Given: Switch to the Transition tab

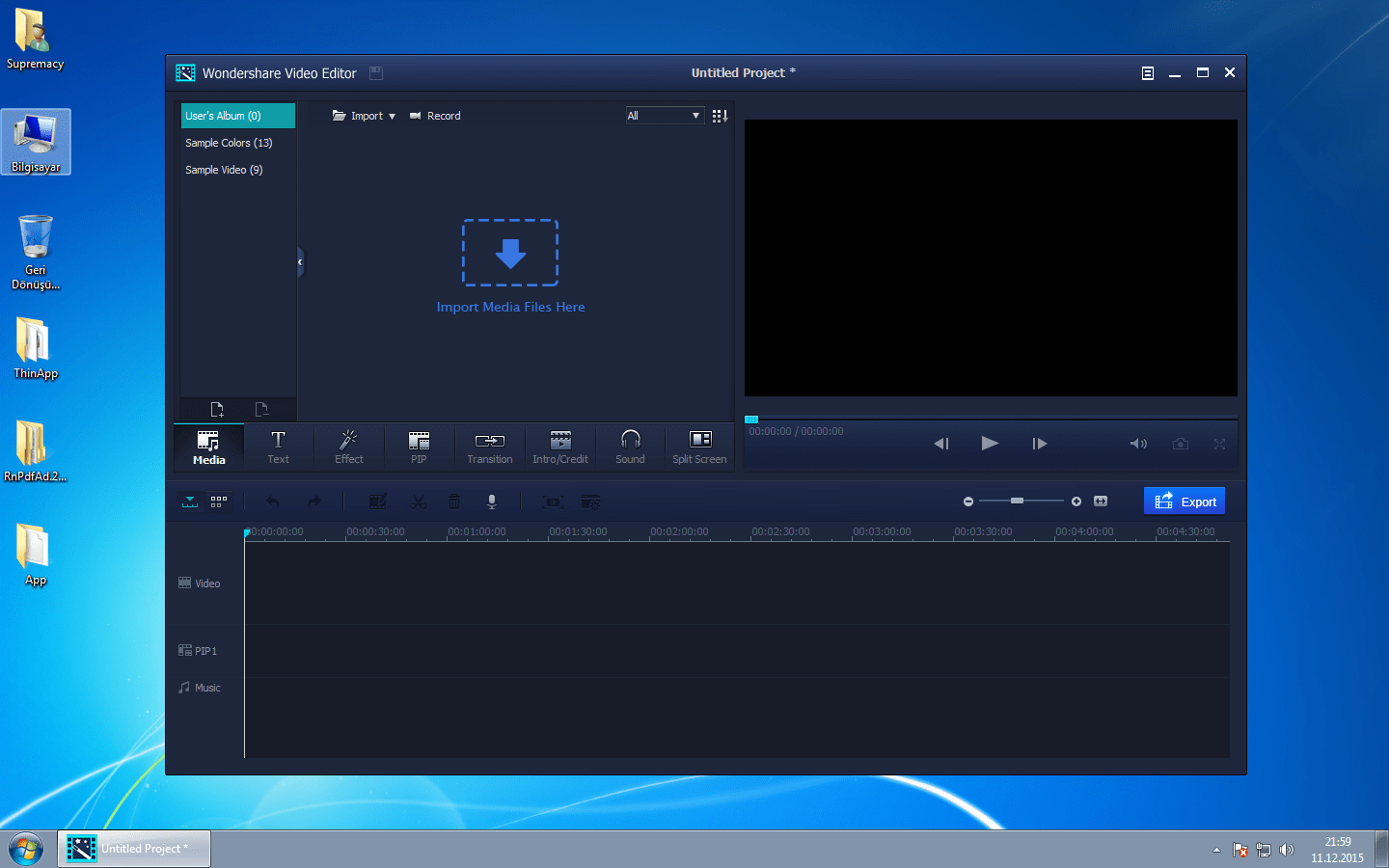Looking at the screenshot, I should coord(489,447).
